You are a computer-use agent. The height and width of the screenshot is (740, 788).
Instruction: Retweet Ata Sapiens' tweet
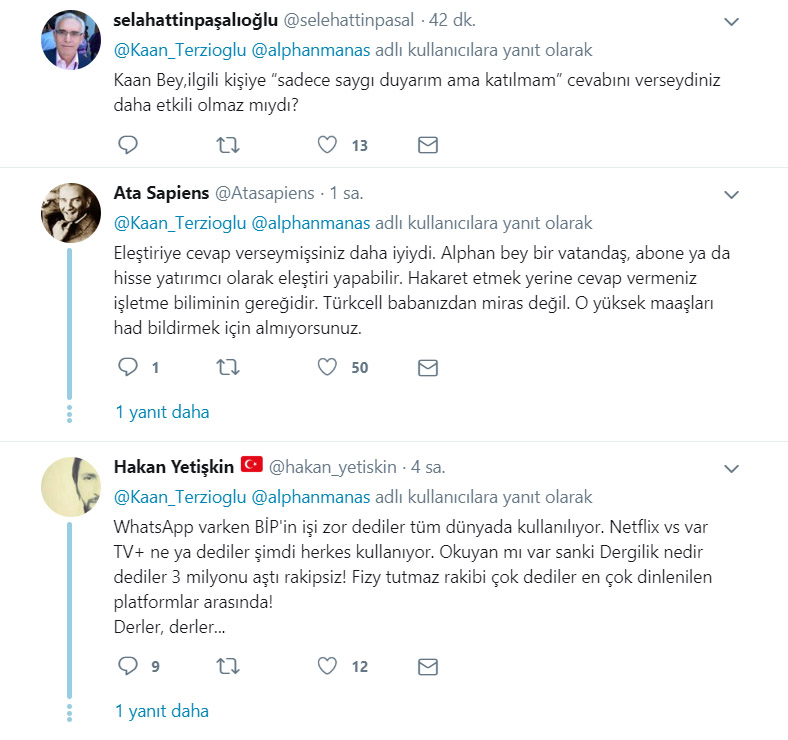(x=227, y=367)
